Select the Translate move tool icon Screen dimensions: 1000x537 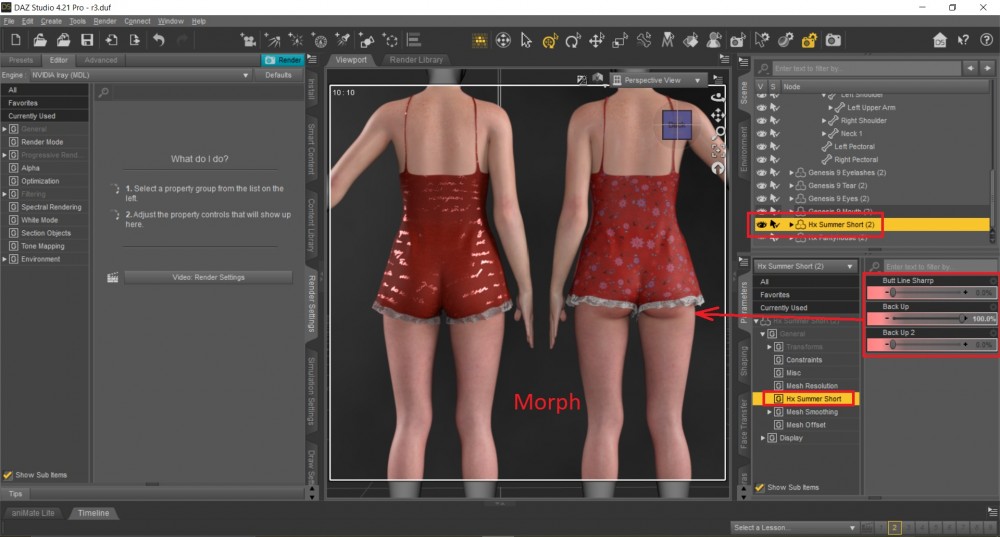(596, 41)
